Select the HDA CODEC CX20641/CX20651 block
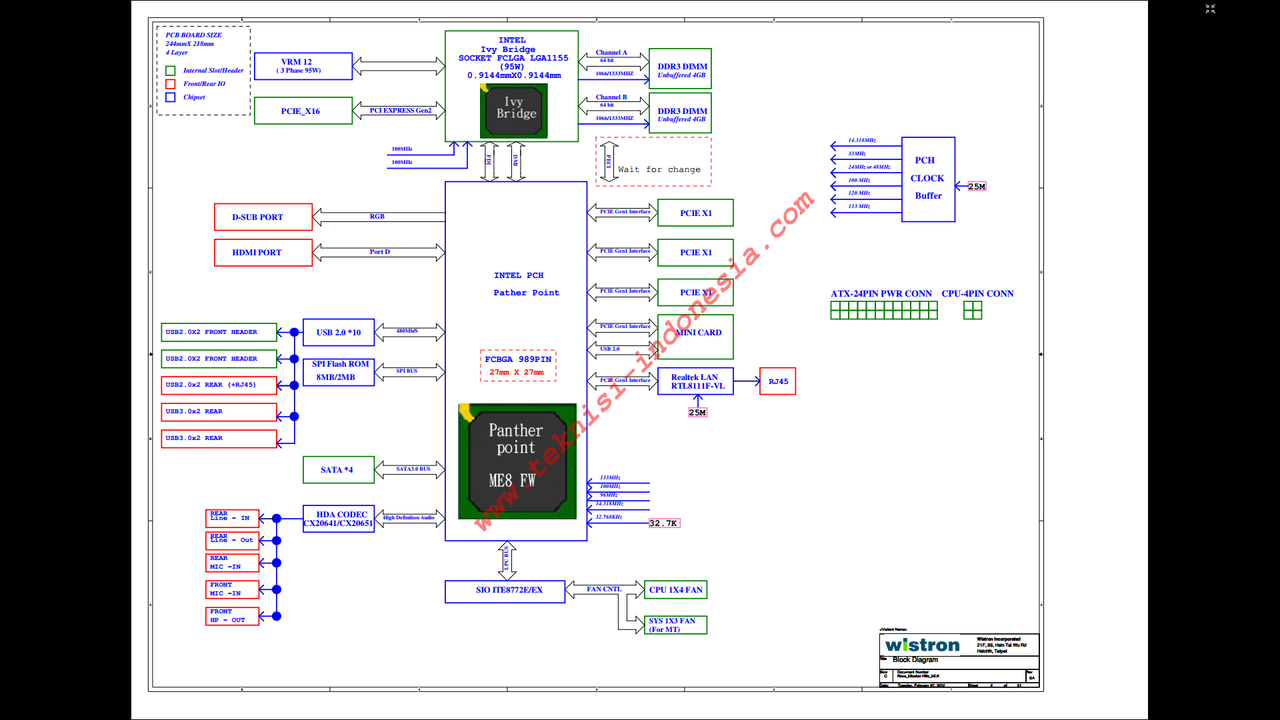This screenshot has height=720, width=1280. coord(338,519)
